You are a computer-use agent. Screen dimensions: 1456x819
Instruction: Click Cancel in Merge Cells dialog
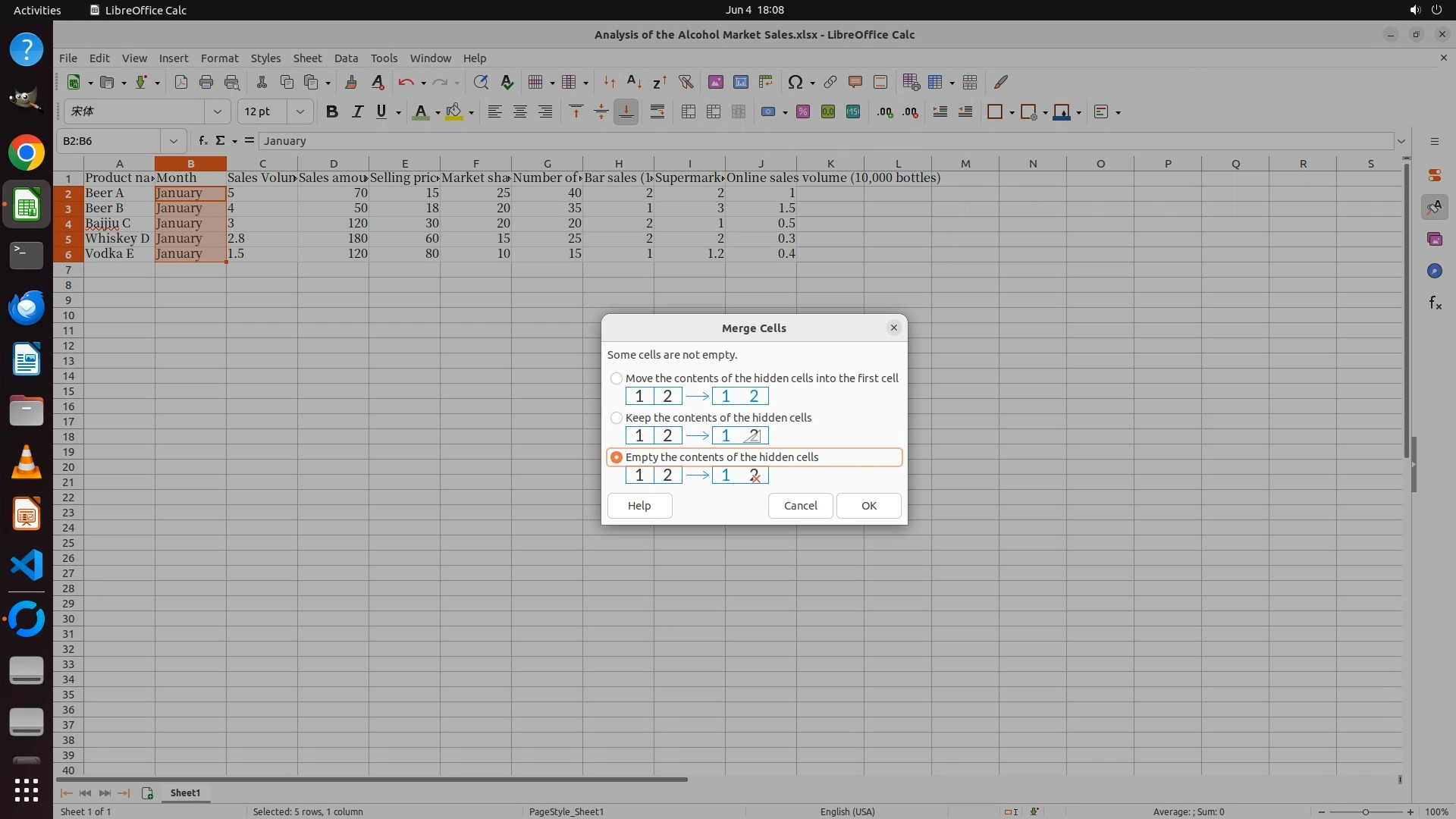800,506
